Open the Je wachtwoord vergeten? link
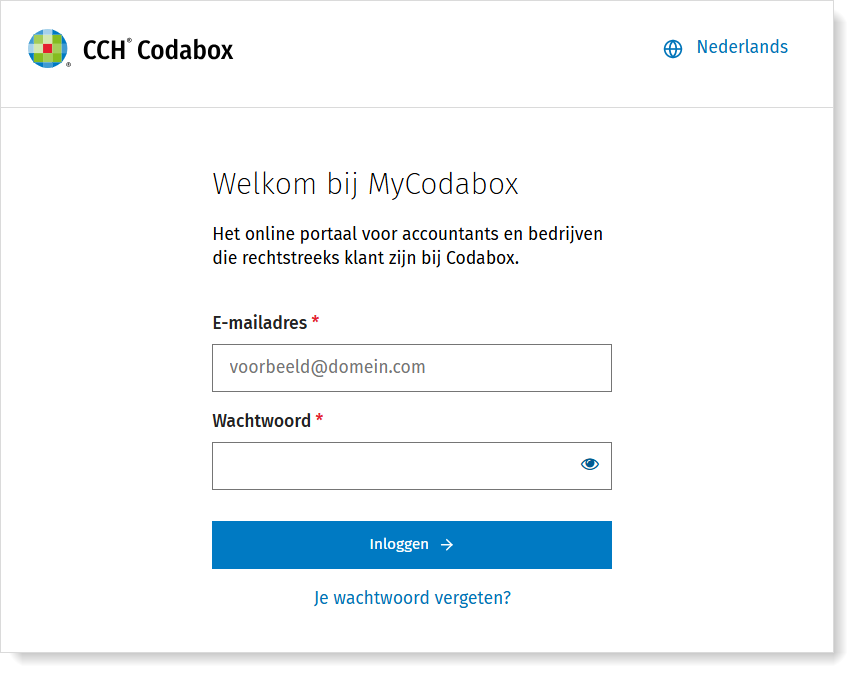 (x=412, y=598)
